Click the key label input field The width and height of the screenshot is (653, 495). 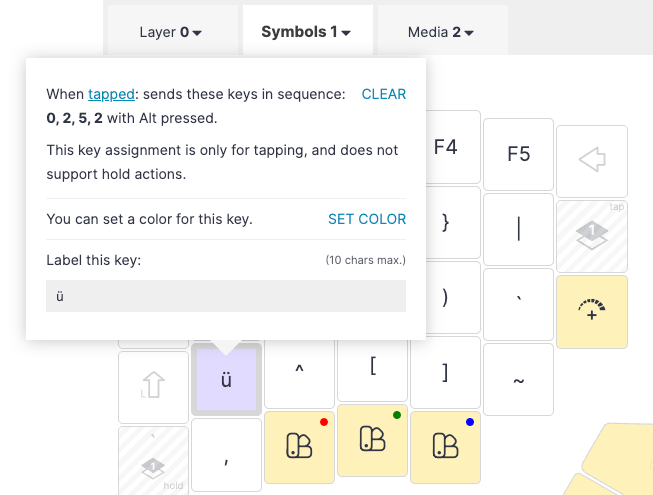pos(226,296)
